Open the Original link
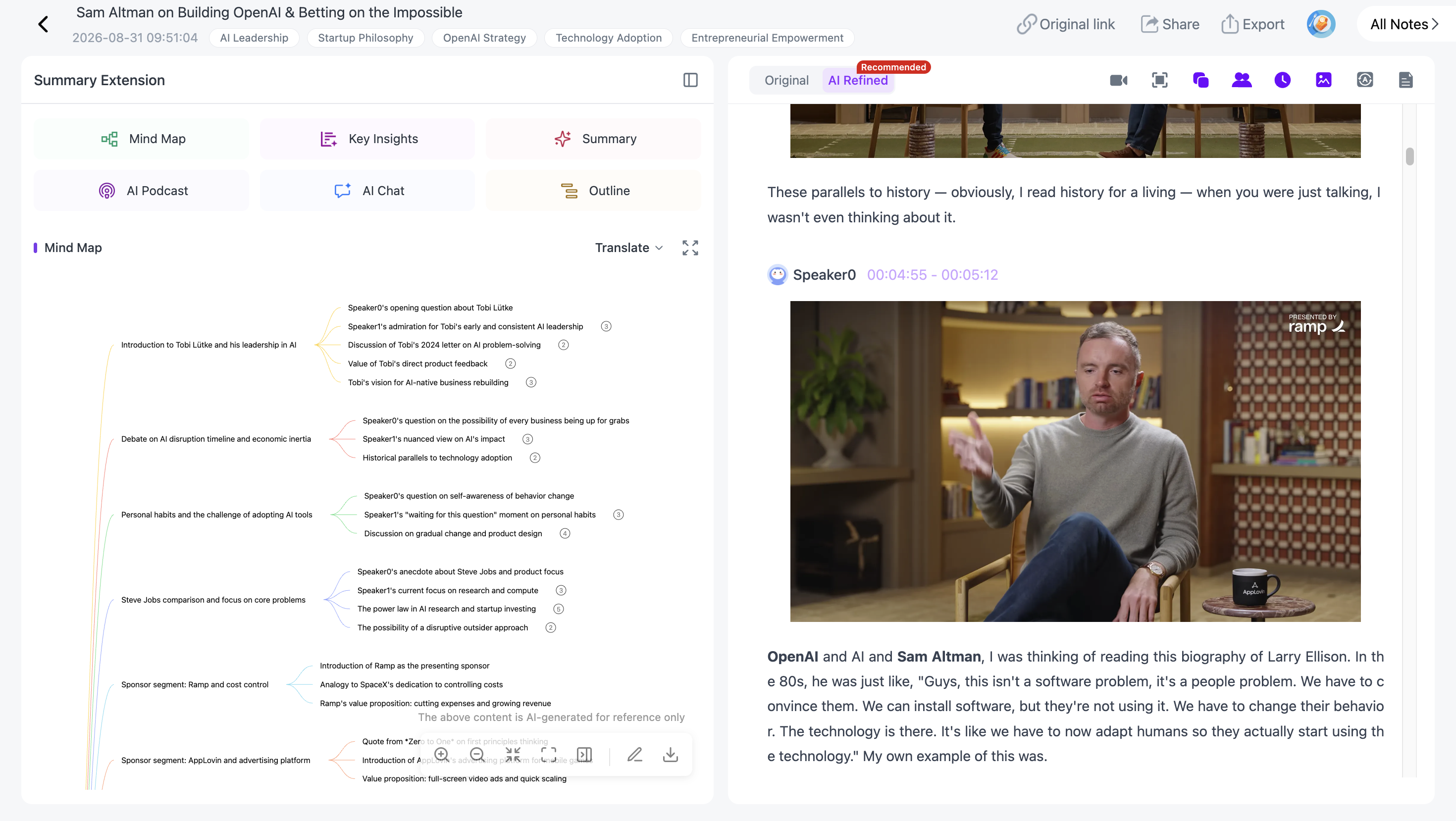The image size is (1456, 821). 1065,24
